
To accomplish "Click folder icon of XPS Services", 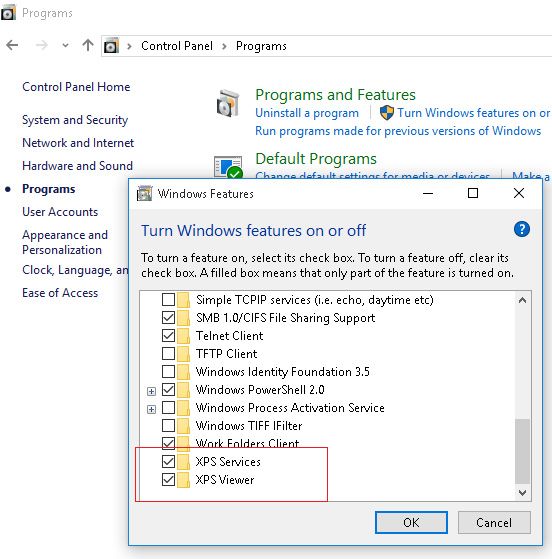I will (183, 462).
